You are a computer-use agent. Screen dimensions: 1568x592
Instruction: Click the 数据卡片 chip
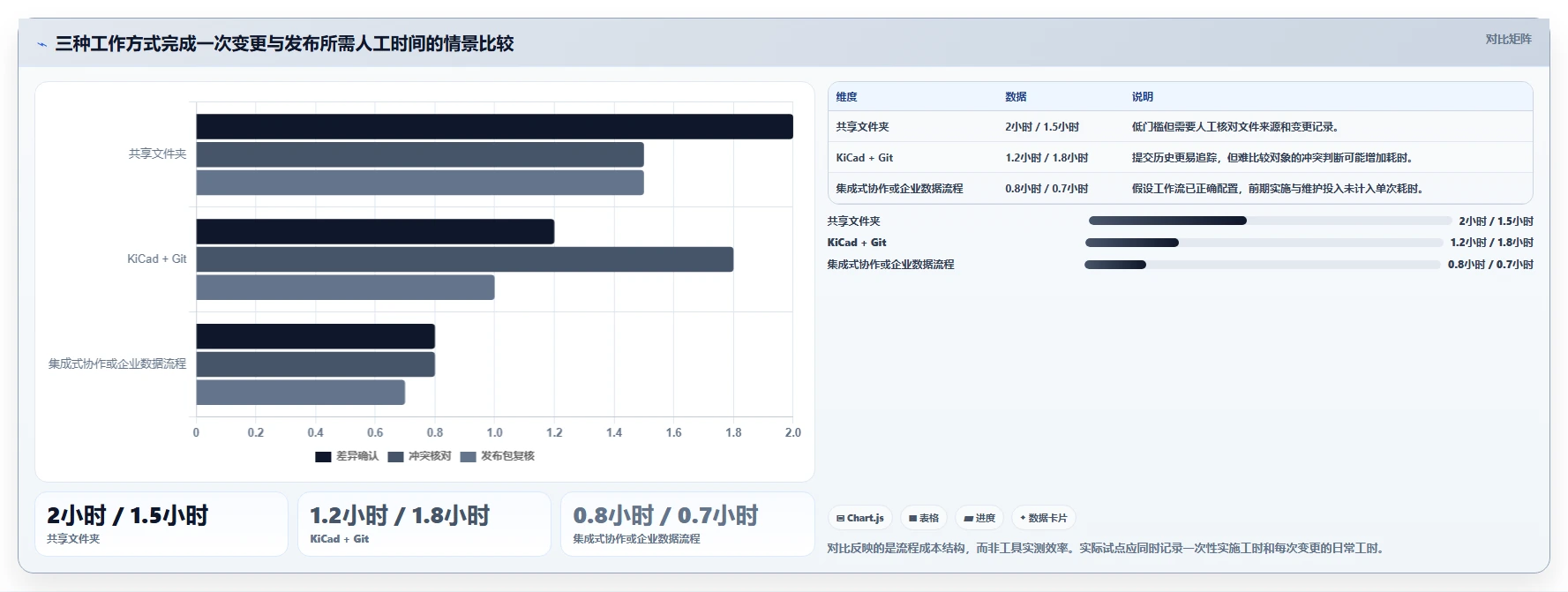(1044, 518)
